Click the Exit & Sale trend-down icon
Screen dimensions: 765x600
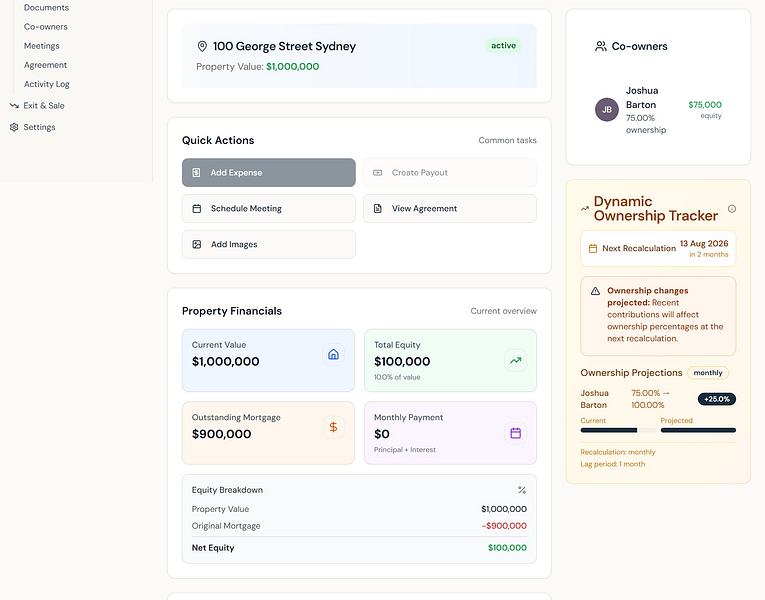click(14, 105)
